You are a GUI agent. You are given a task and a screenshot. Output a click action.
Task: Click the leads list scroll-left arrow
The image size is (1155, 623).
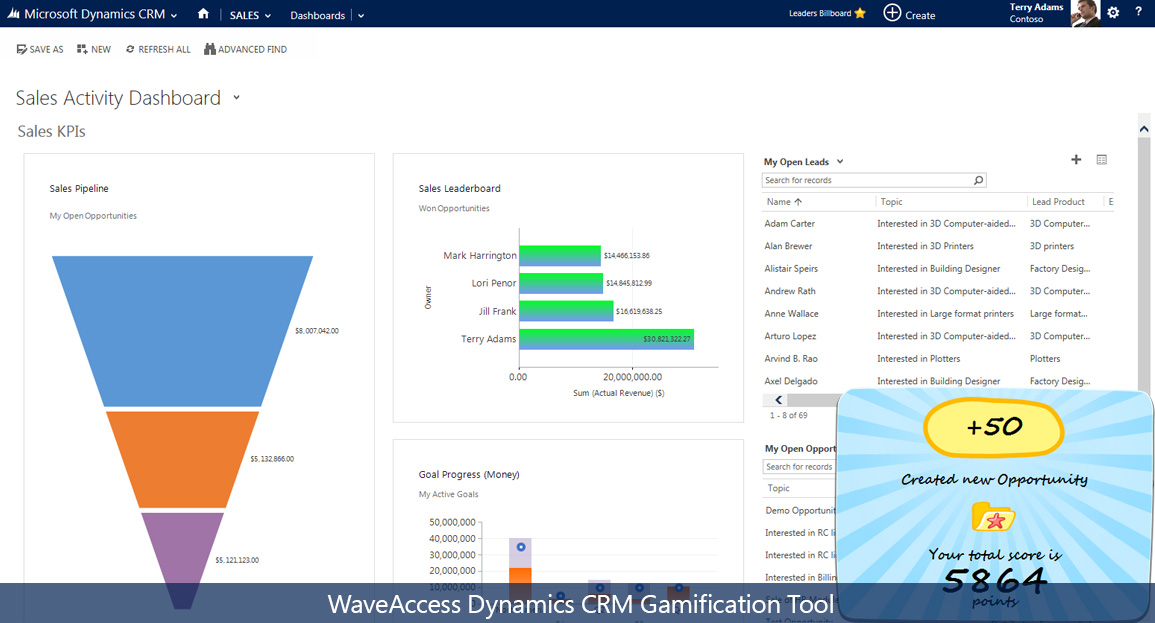tap(779, 400)
